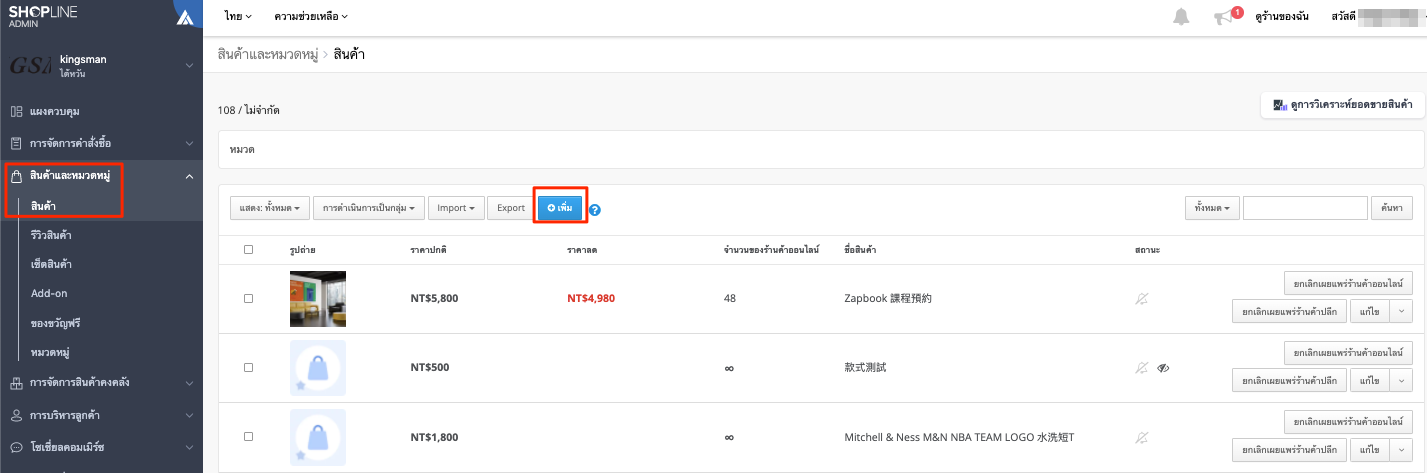Click แก้ไข edit button for Zapbook row
The width and height of the screenshot is (1427, 473).
(1368, 311)
